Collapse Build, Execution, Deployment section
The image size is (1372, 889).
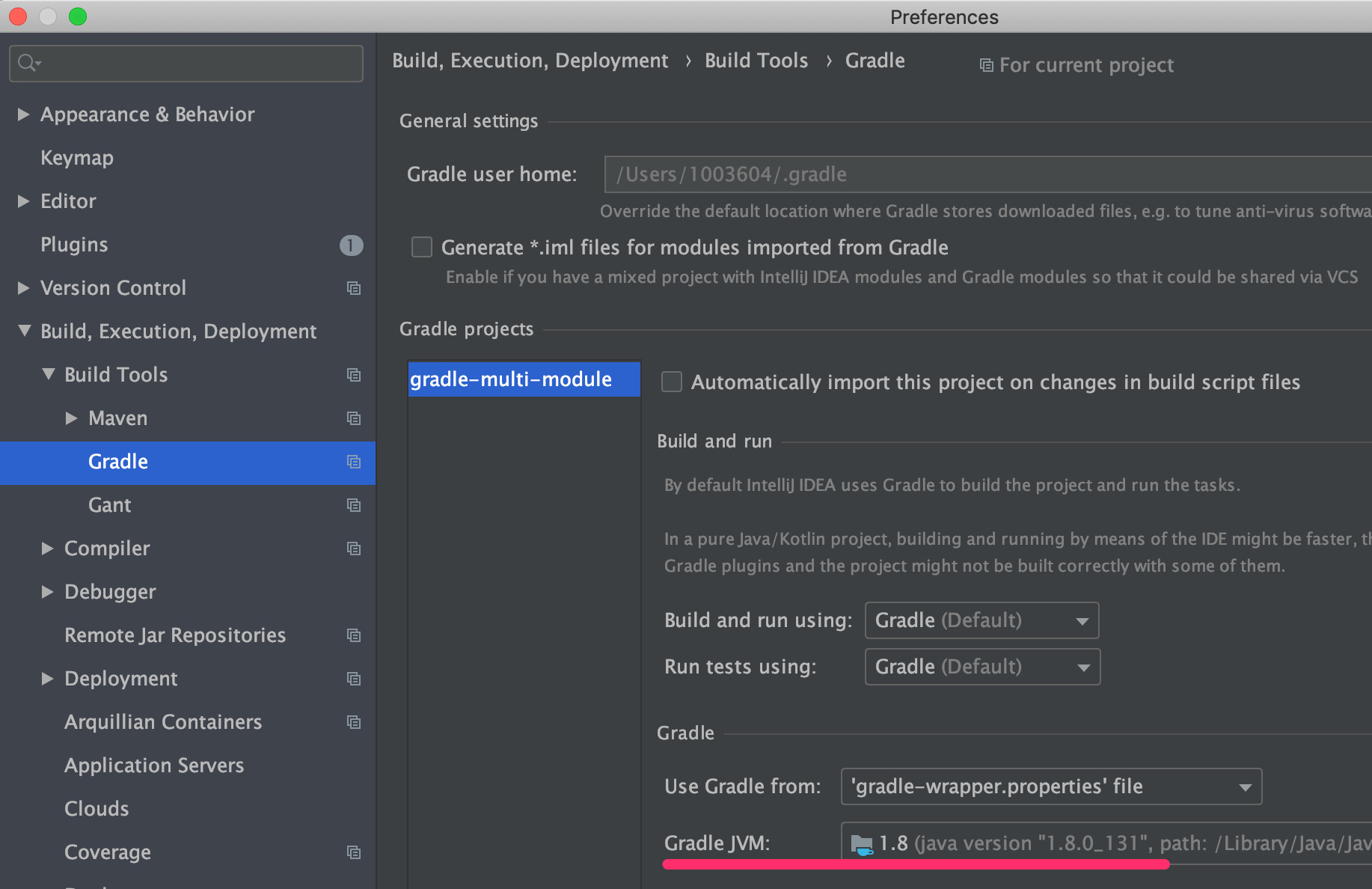tap(25, 331)
